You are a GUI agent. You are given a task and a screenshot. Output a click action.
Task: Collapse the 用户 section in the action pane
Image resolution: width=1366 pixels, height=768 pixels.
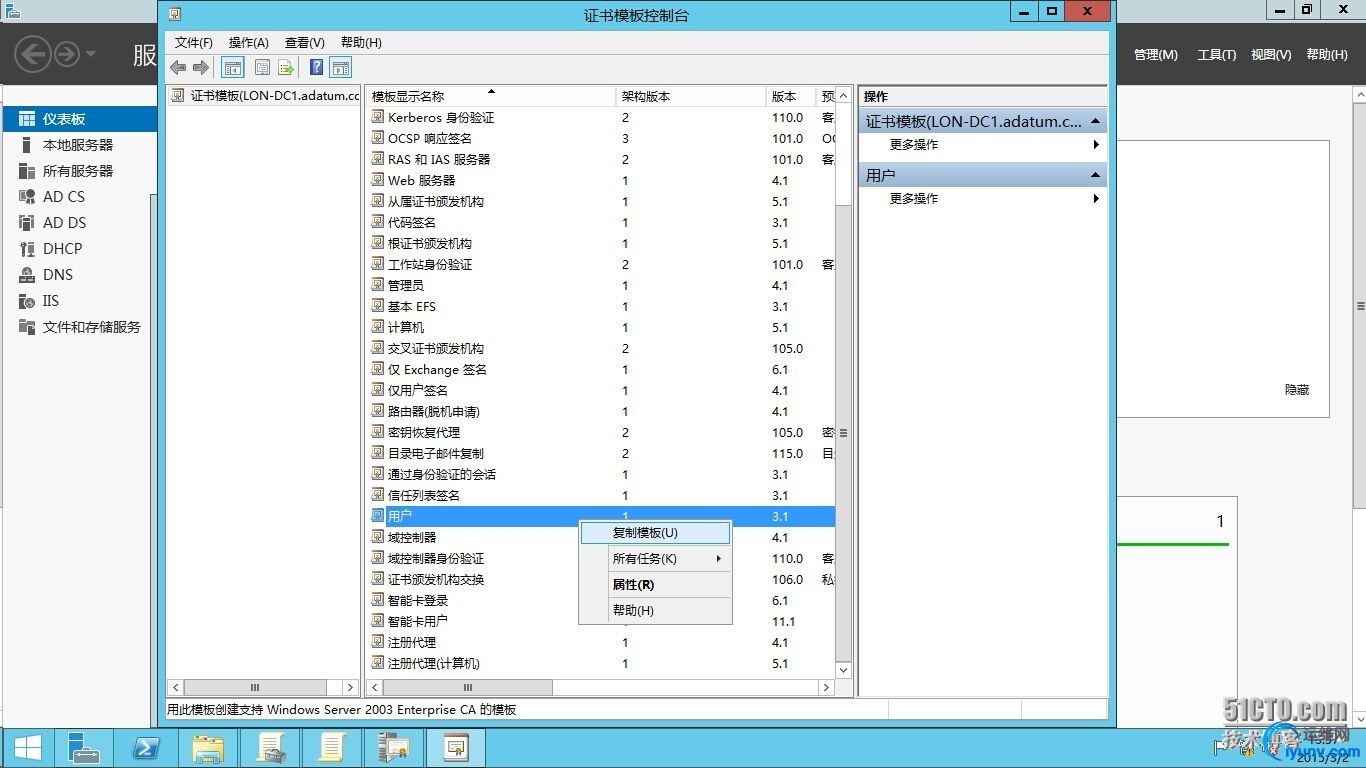(x=1096, y=175)
